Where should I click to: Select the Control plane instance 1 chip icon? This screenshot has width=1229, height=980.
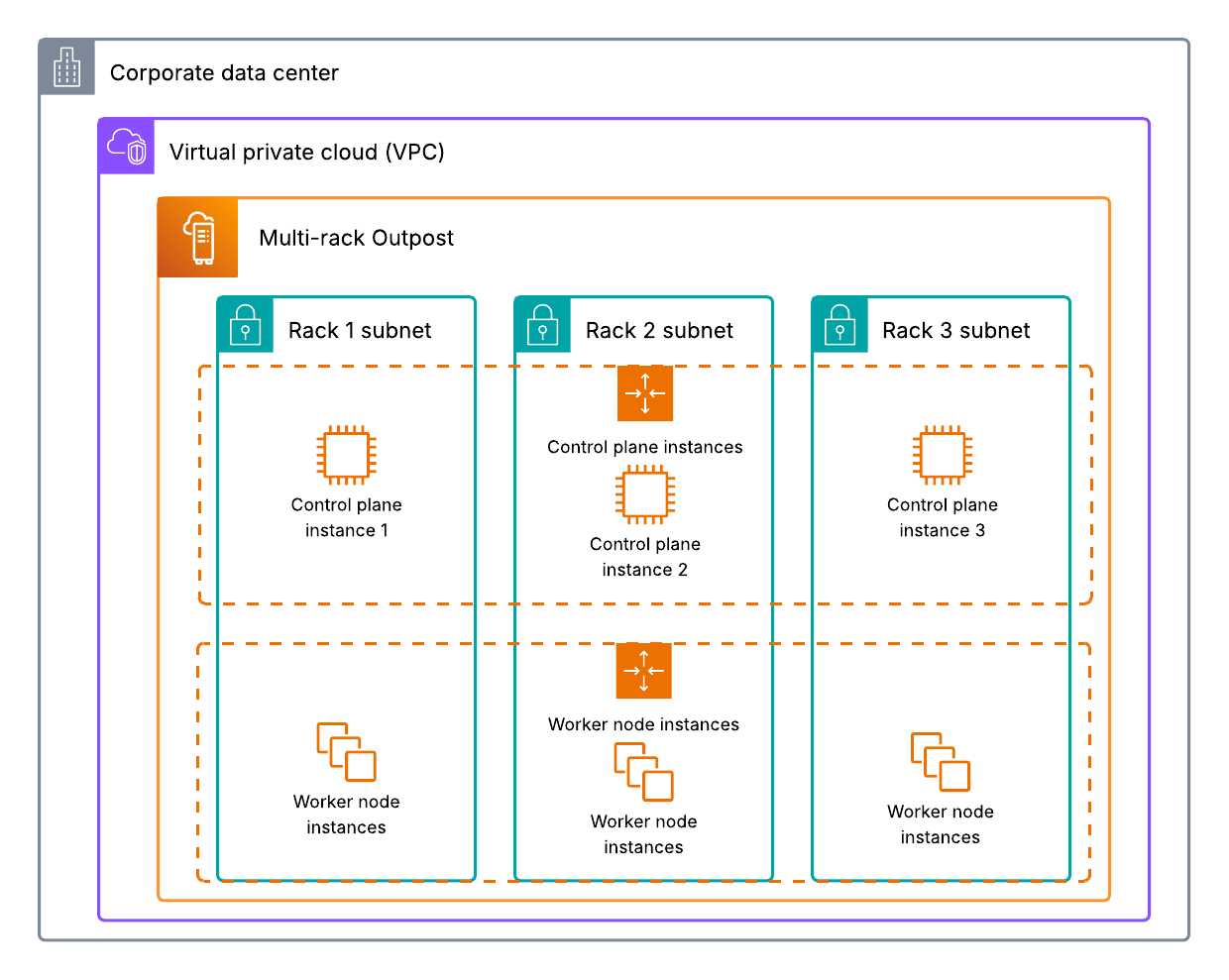click(x=346, y=455)
